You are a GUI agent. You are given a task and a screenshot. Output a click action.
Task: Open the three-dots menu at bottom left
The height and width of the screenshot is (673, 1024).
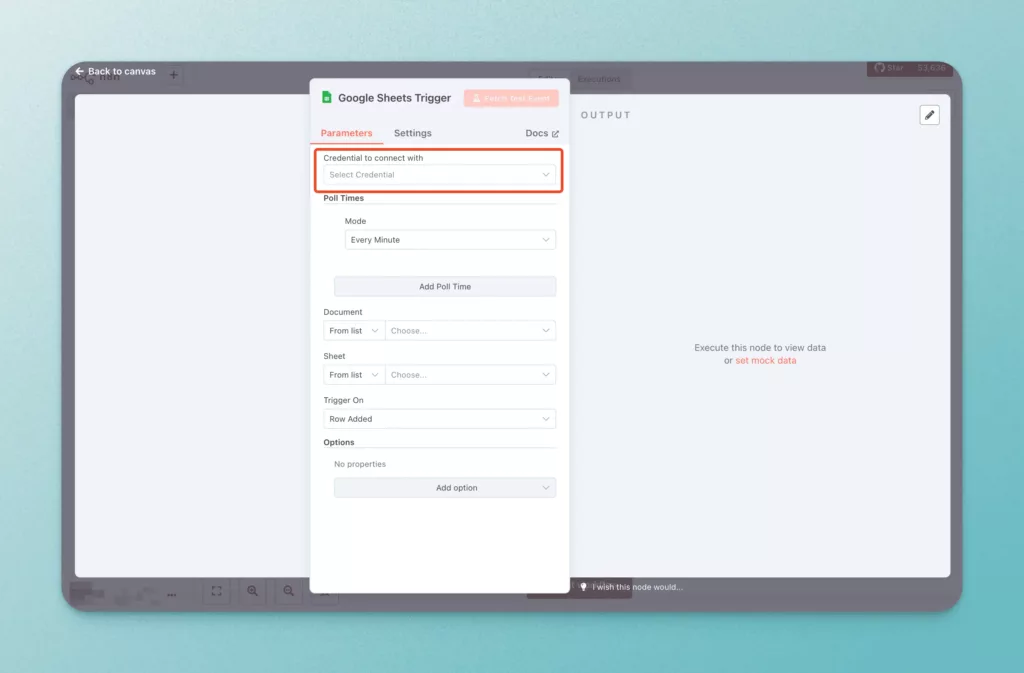[x=172, y=595]
